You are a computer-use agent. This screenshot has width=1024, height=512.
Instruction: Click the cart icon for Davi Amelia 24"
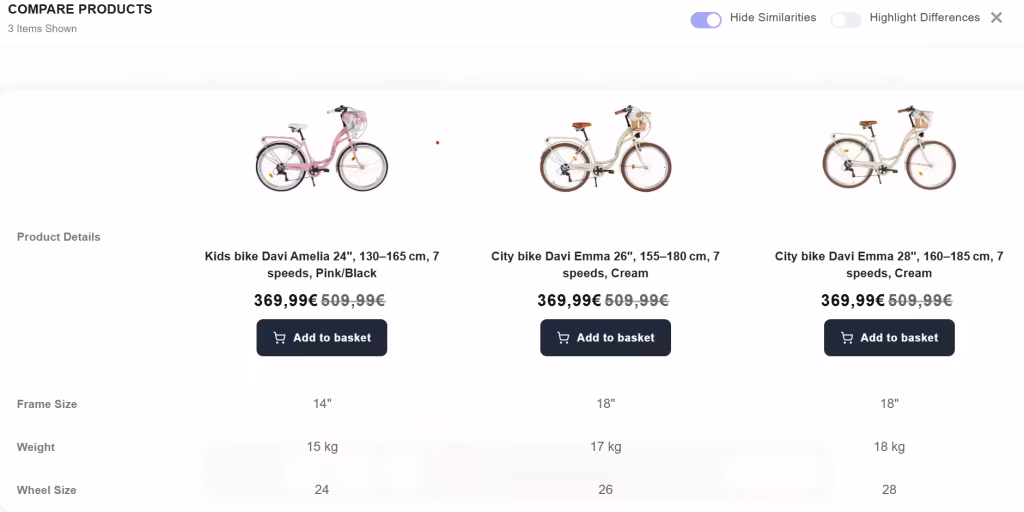click(x=280, y=338)
